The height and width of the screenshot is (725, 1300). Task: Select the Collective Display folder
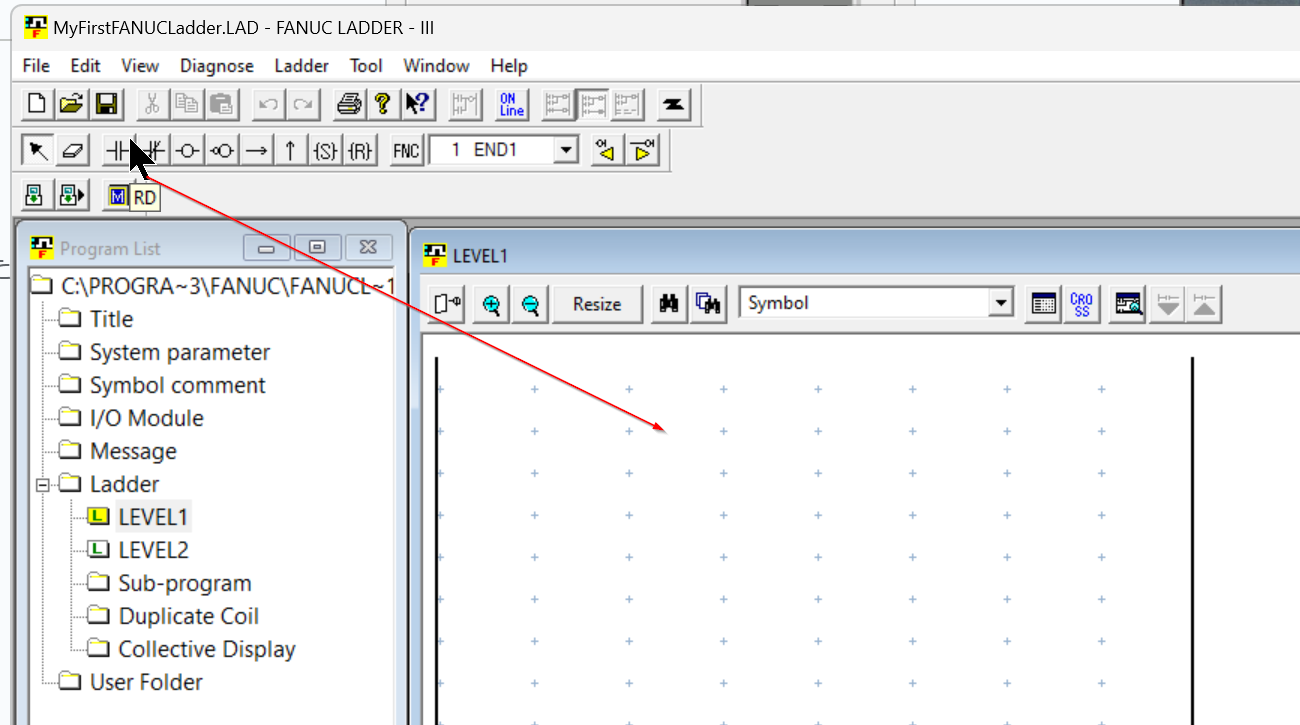(207, 649)
